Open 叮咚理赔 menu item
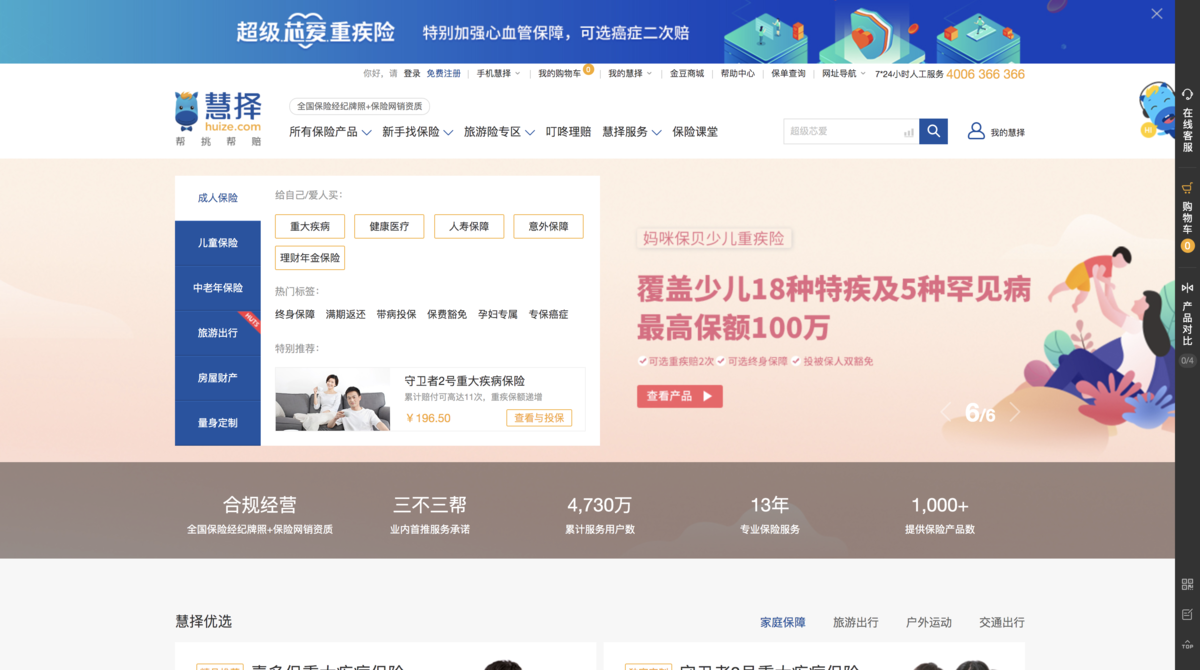1200x670 pixels. point(568,132)
